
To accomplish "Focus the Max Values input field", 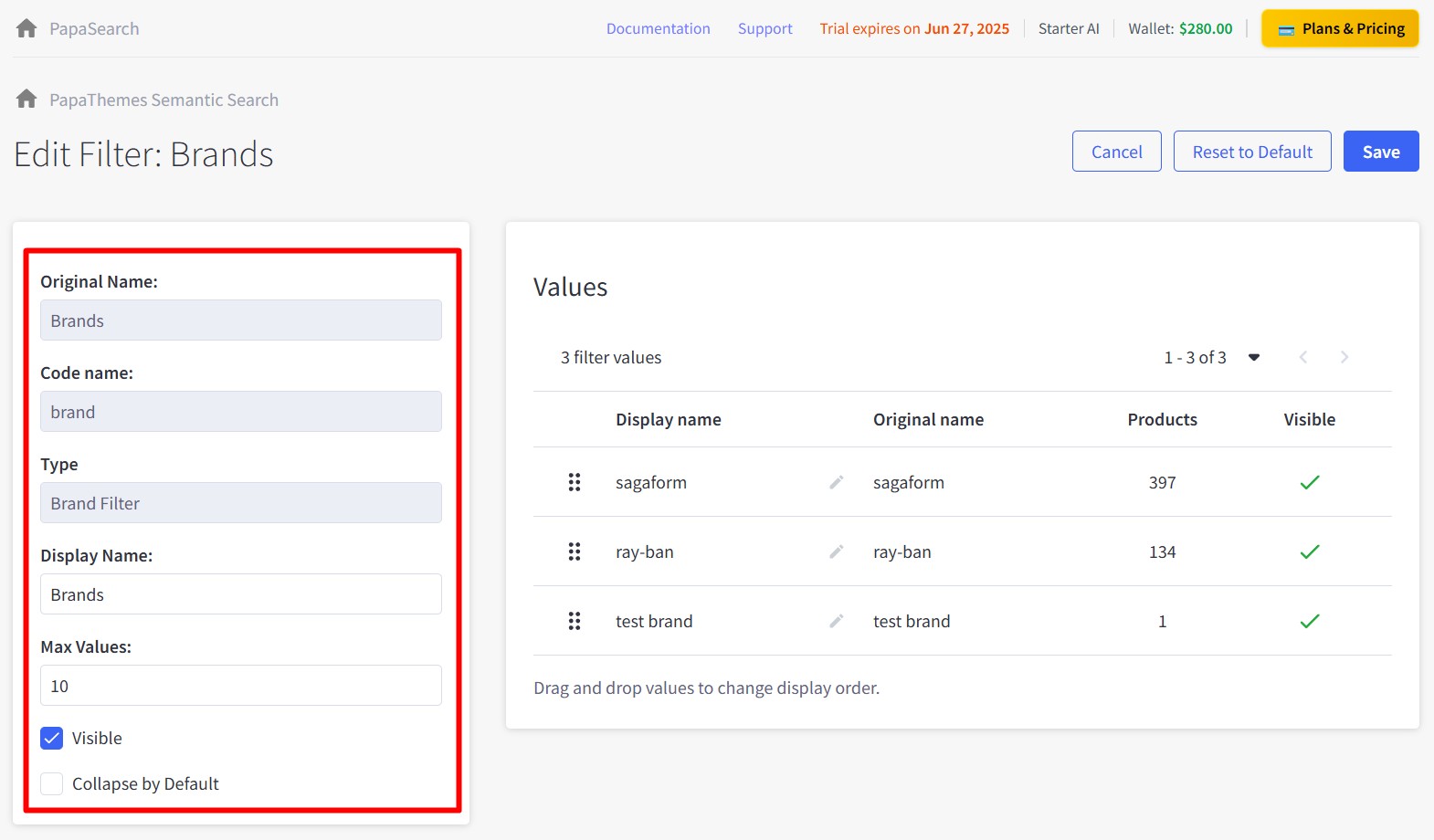I will [x=241, y=686].
